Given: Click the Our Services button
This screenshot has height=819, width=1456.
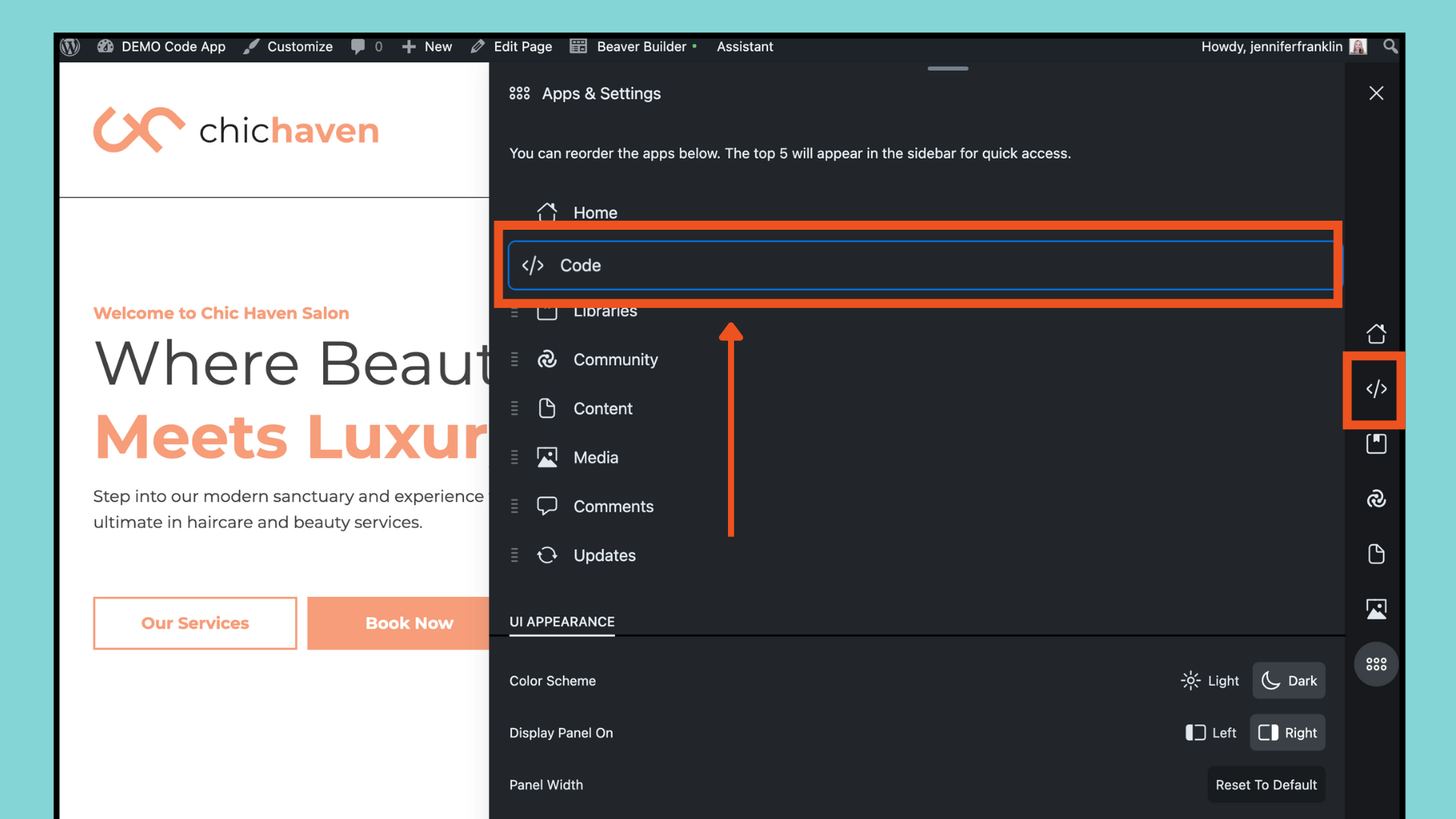Looking at the screenshot, I should click(x=195, y=623).
